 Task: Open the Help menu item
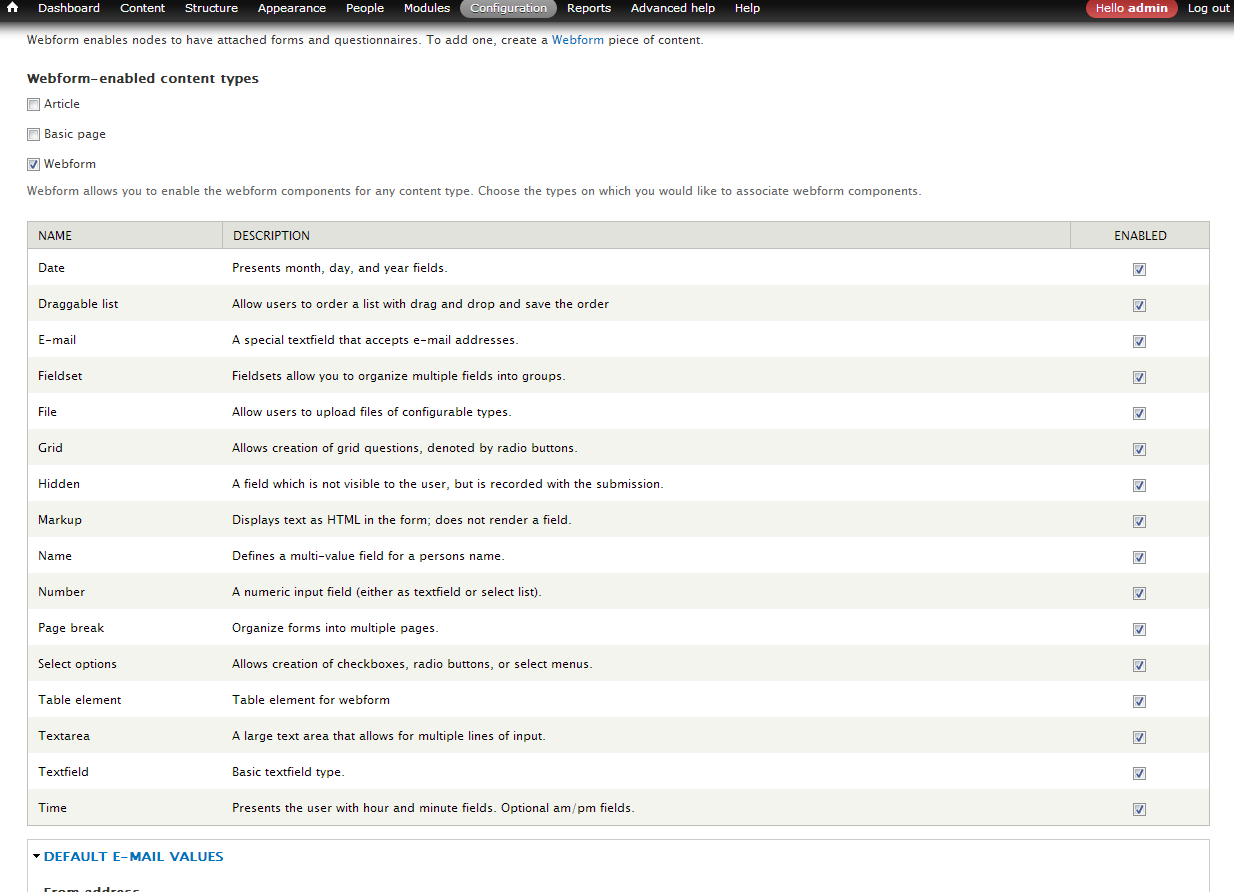click(x=747, y=8)
